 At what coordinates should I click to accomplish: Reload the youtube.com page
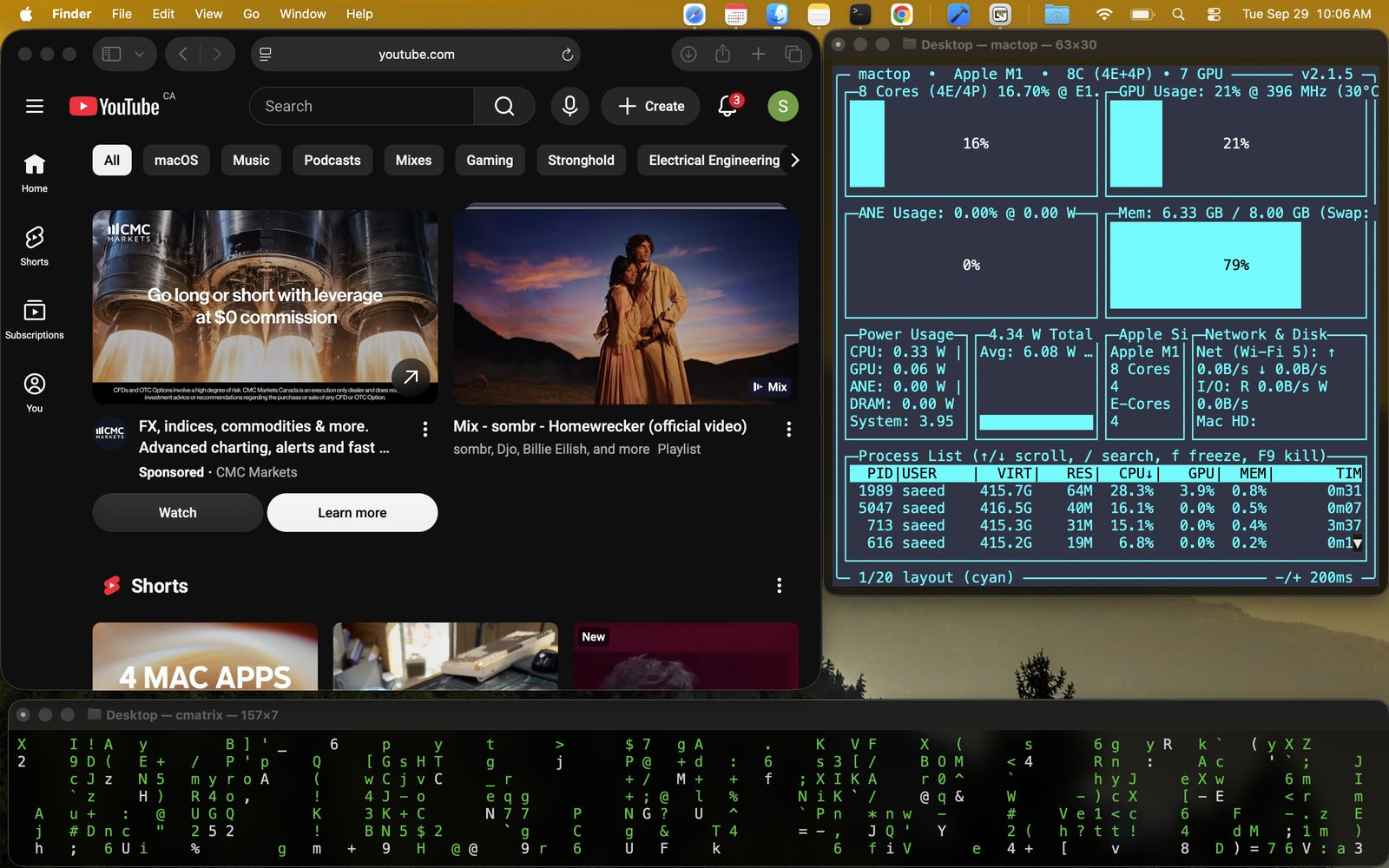[x=567, y=54]
